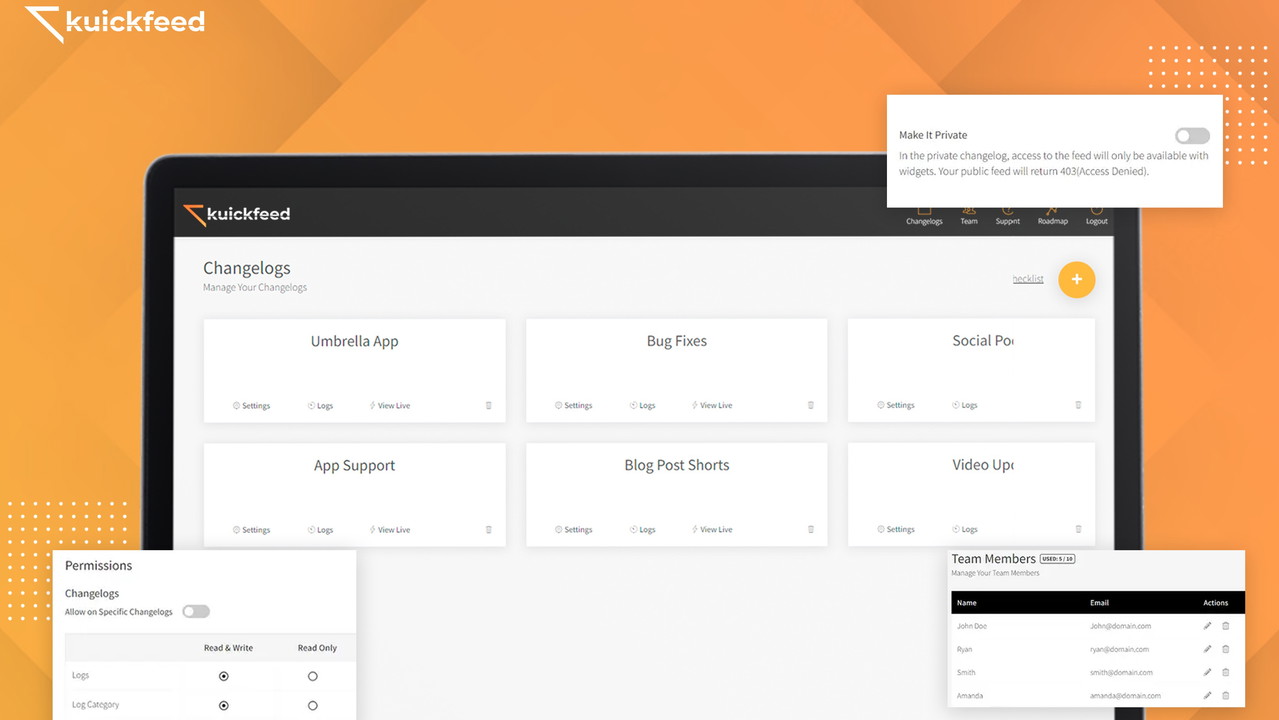Open Settings on the Bug Fixes card

(574, 405)
